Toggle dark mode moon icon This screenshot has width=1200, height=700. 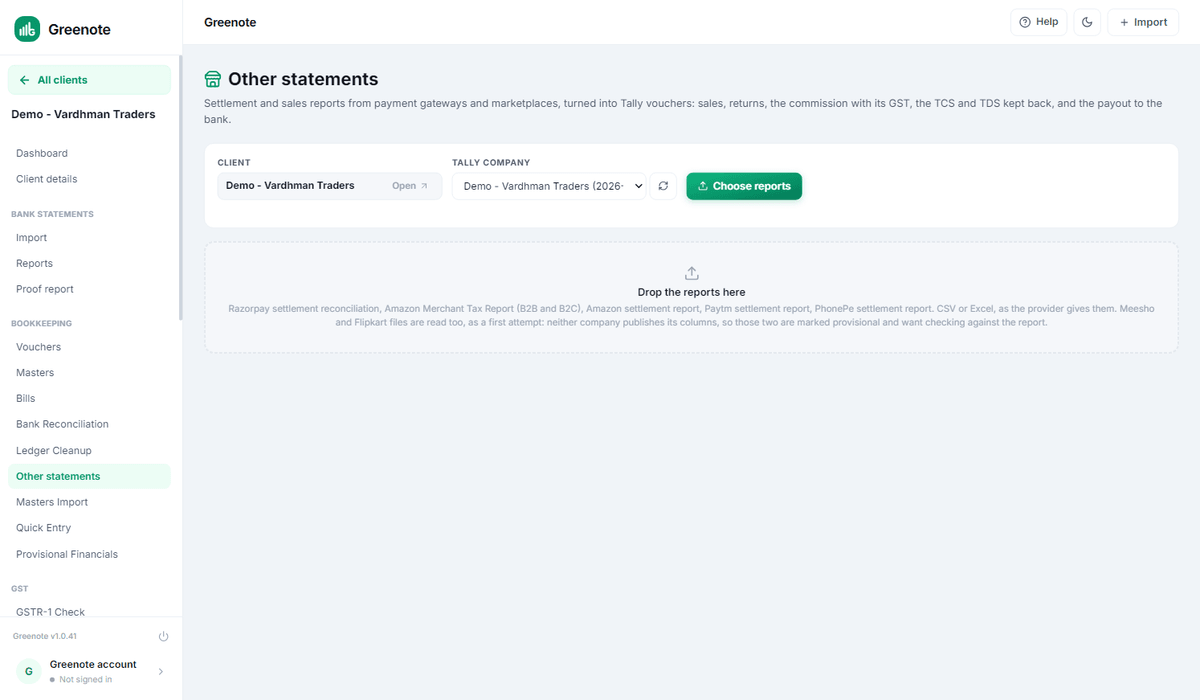point(1087,22)
